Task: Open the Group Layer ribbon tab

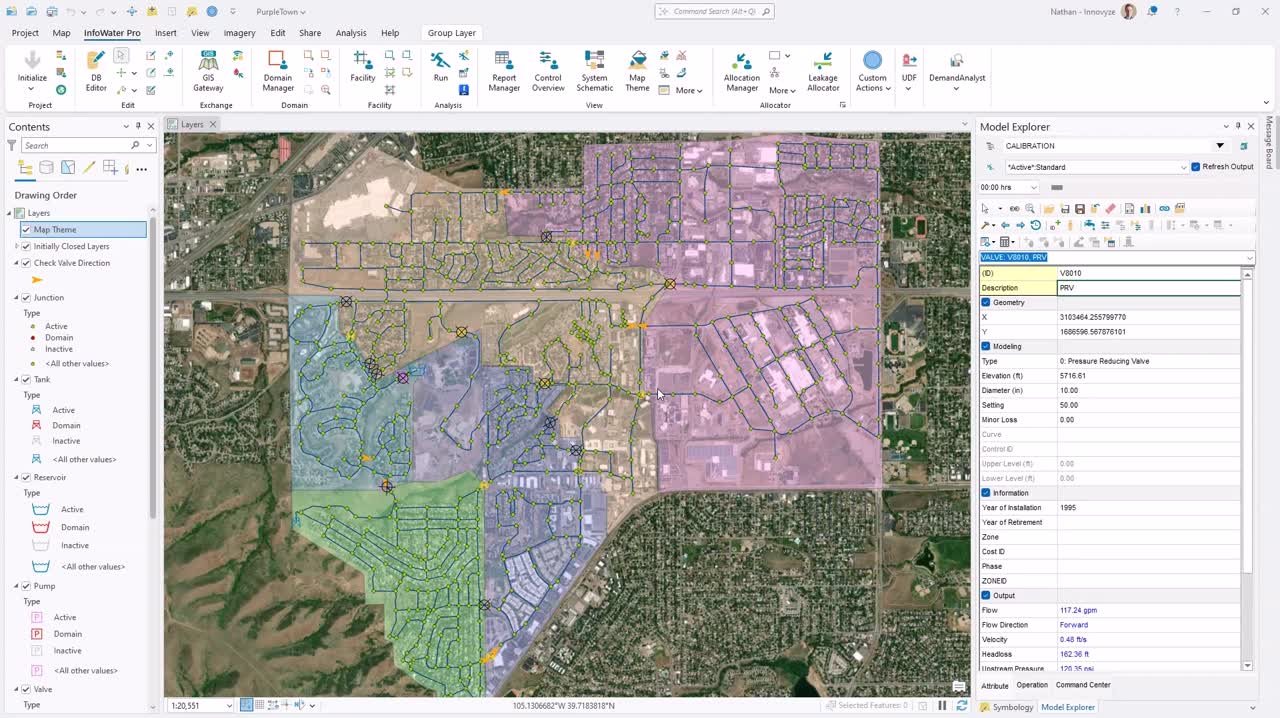Action: (x=452, y=33)
